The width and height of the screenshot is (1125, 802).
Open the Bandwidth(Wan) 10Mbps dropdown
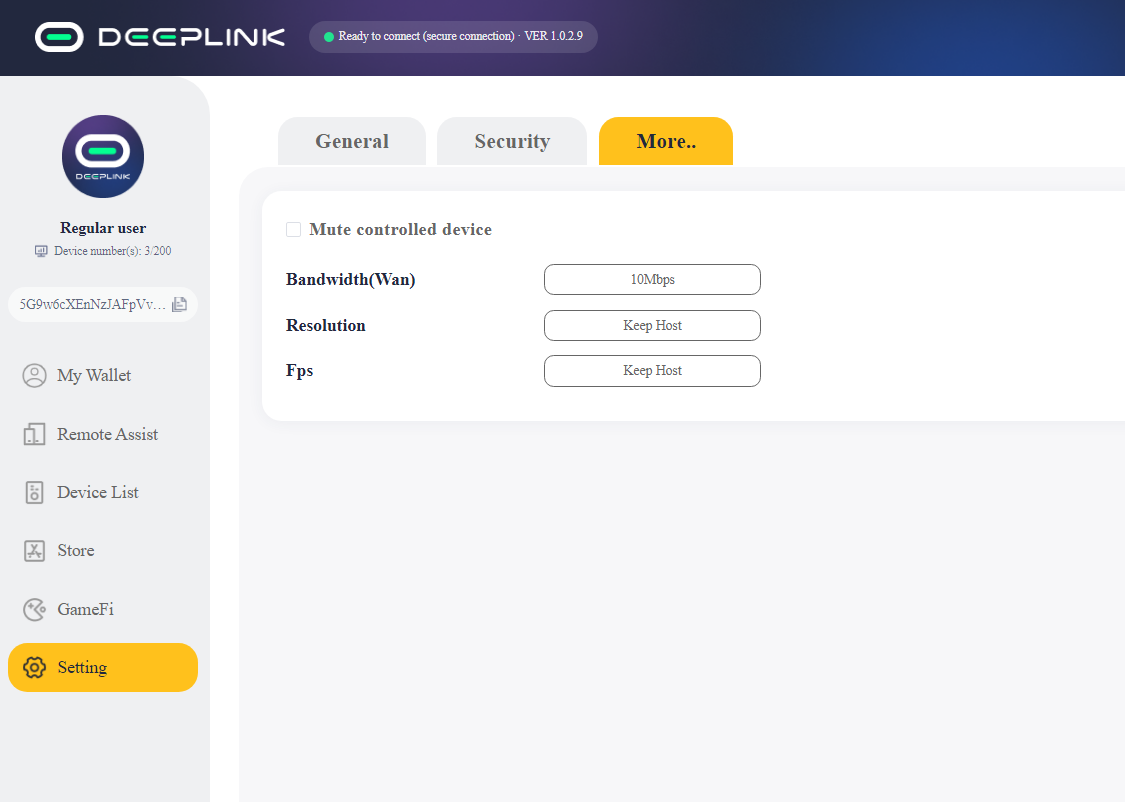coord(652,279)
